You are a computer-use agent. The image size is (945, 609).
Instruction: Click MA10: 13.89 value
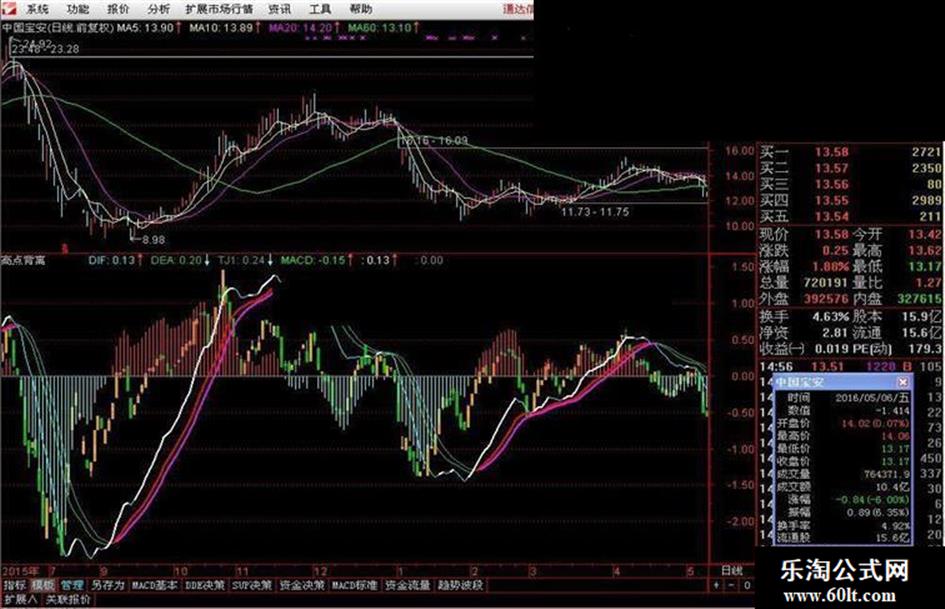click(221, 28)
